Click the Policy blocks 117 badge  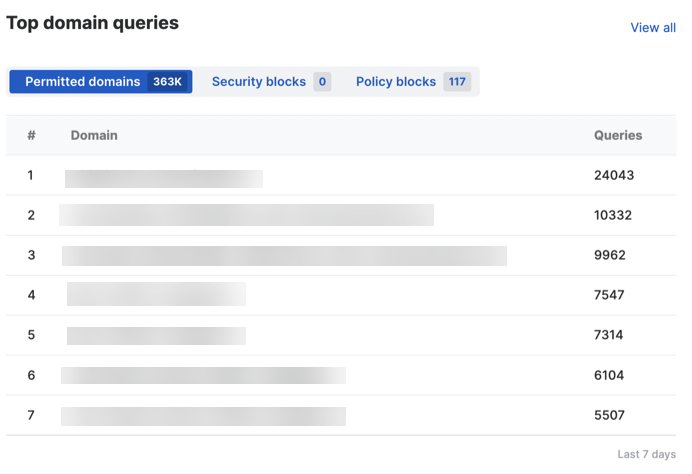[x=457, y=82]
